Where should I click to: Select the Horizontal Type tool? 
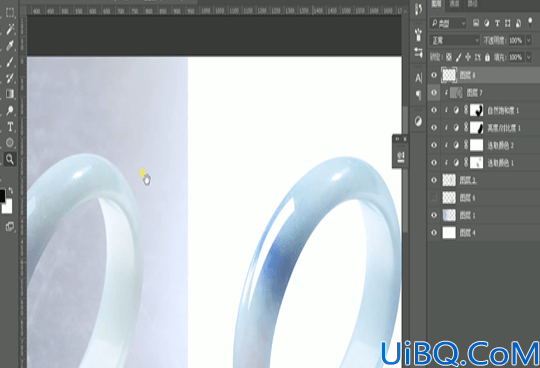tap(10, 127)
